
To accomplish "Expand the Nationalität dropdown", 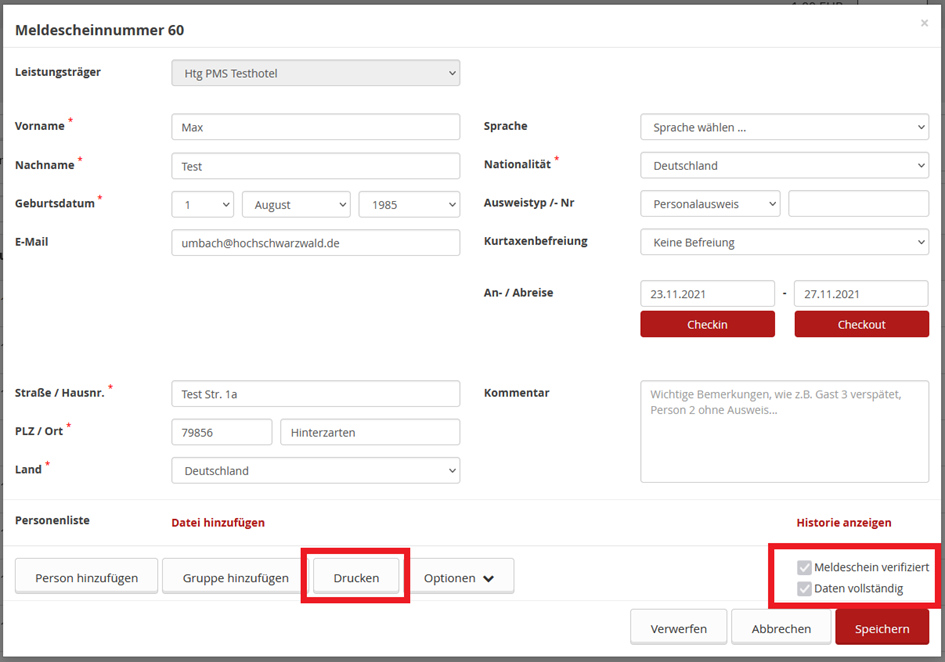I will 784,166.
